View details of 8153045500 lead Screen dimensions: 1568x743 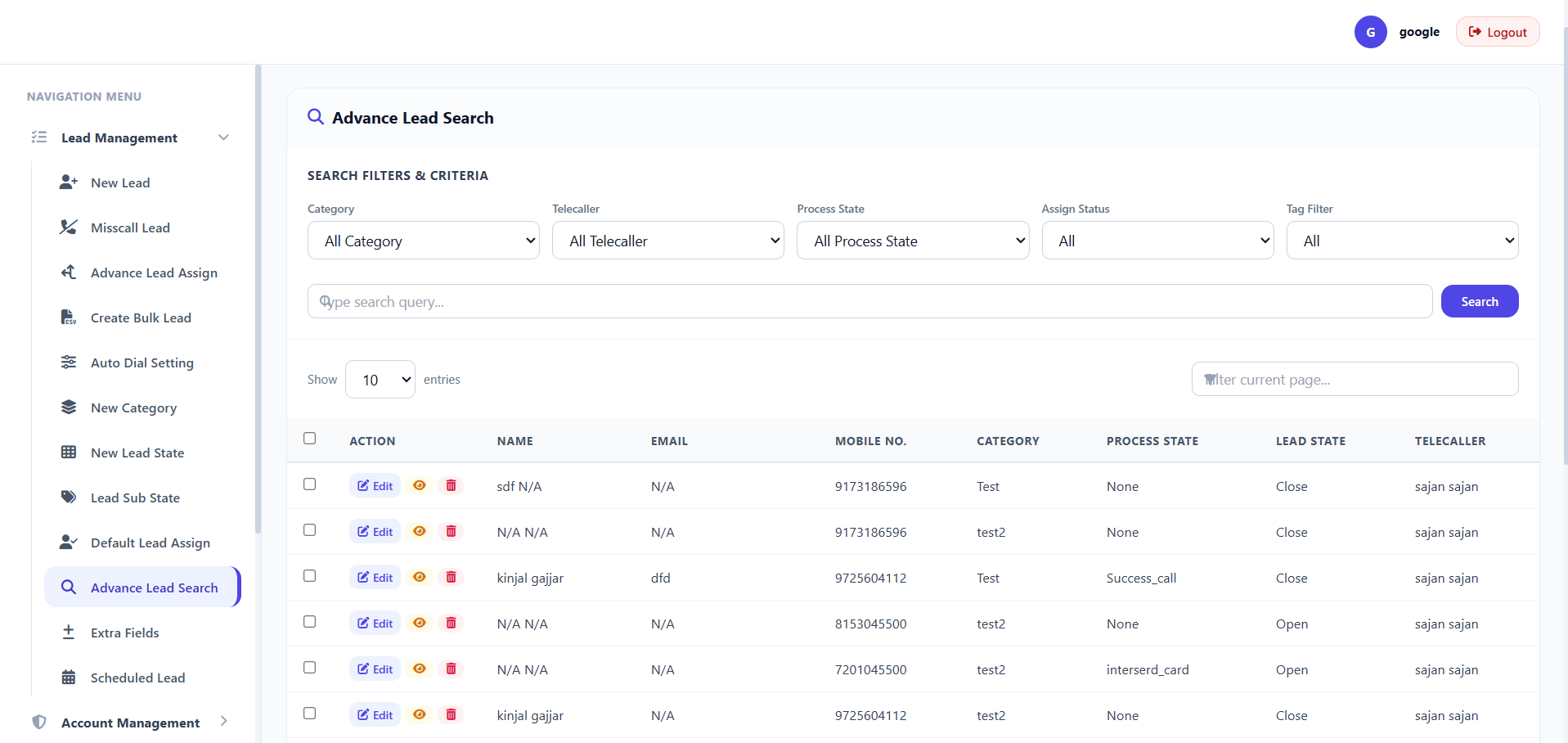tap(420, 623)
